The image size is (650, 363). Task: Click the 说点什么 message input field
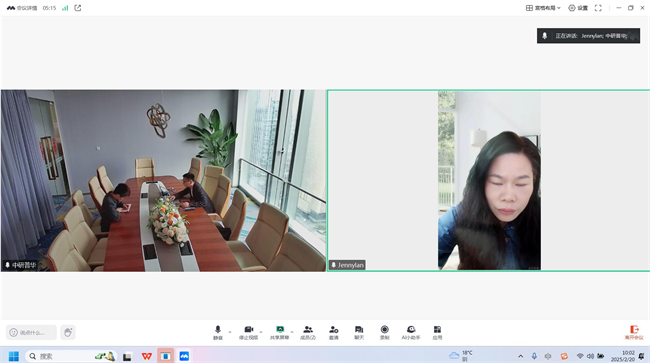[x=32, y=332]
